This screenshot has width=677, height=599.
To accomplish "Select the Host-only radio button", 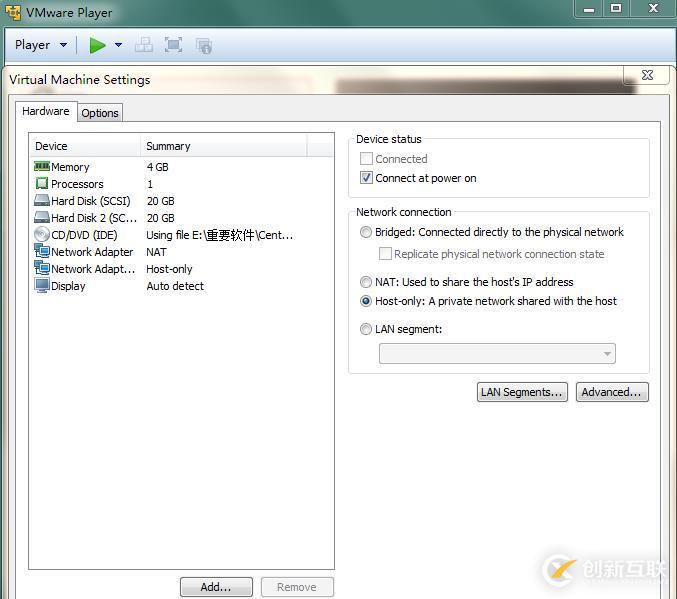I will pos(366,301).
